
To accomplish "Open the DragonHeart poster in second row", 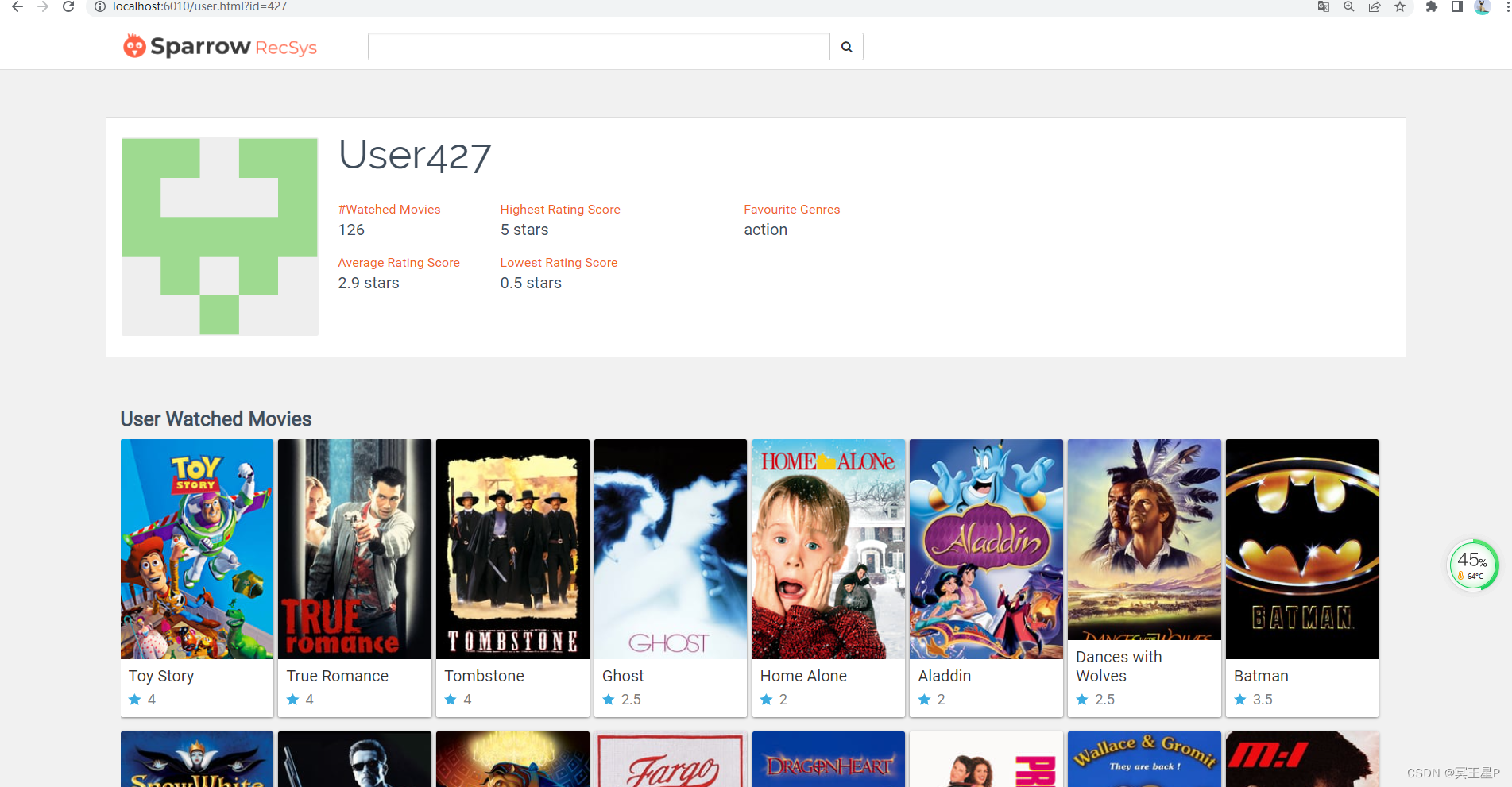I will click(x=829, y=759).
